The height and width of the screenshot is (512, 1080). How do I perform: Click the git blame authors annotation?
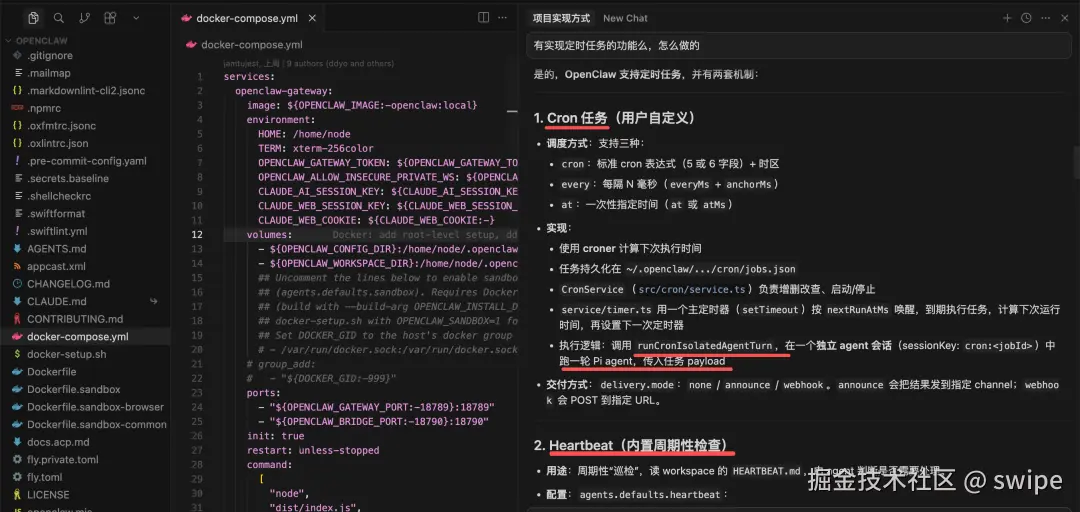[x=309, y=63]
